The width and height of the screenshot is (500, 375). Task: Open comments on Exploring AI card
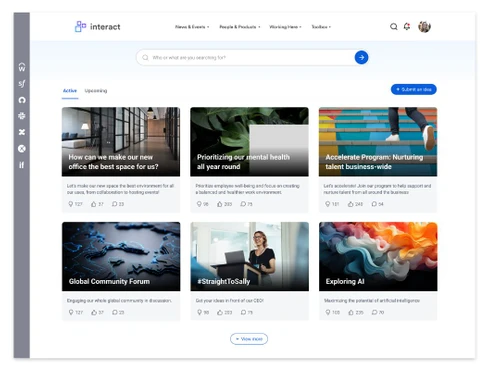[375, 312]
